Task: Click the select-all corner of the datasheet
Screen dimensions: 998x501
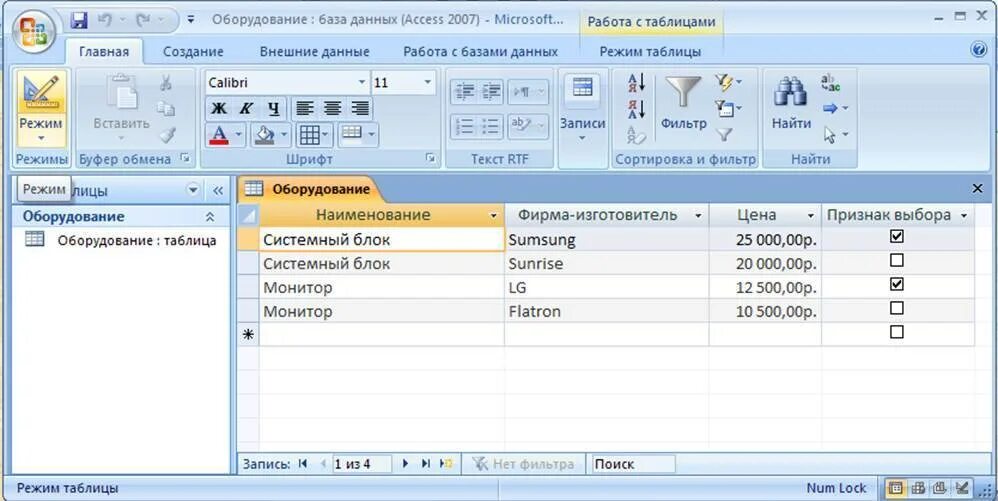Action: 248,216
